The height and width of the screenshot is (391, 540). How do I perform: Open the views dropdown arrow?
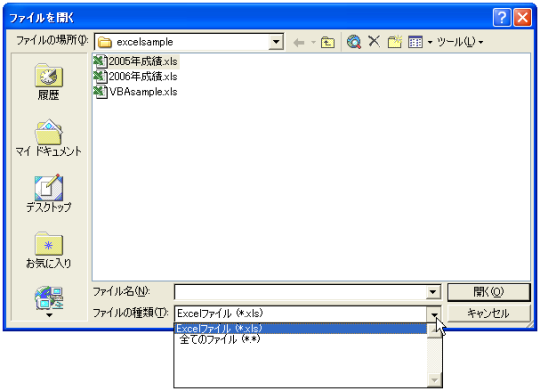430,42
